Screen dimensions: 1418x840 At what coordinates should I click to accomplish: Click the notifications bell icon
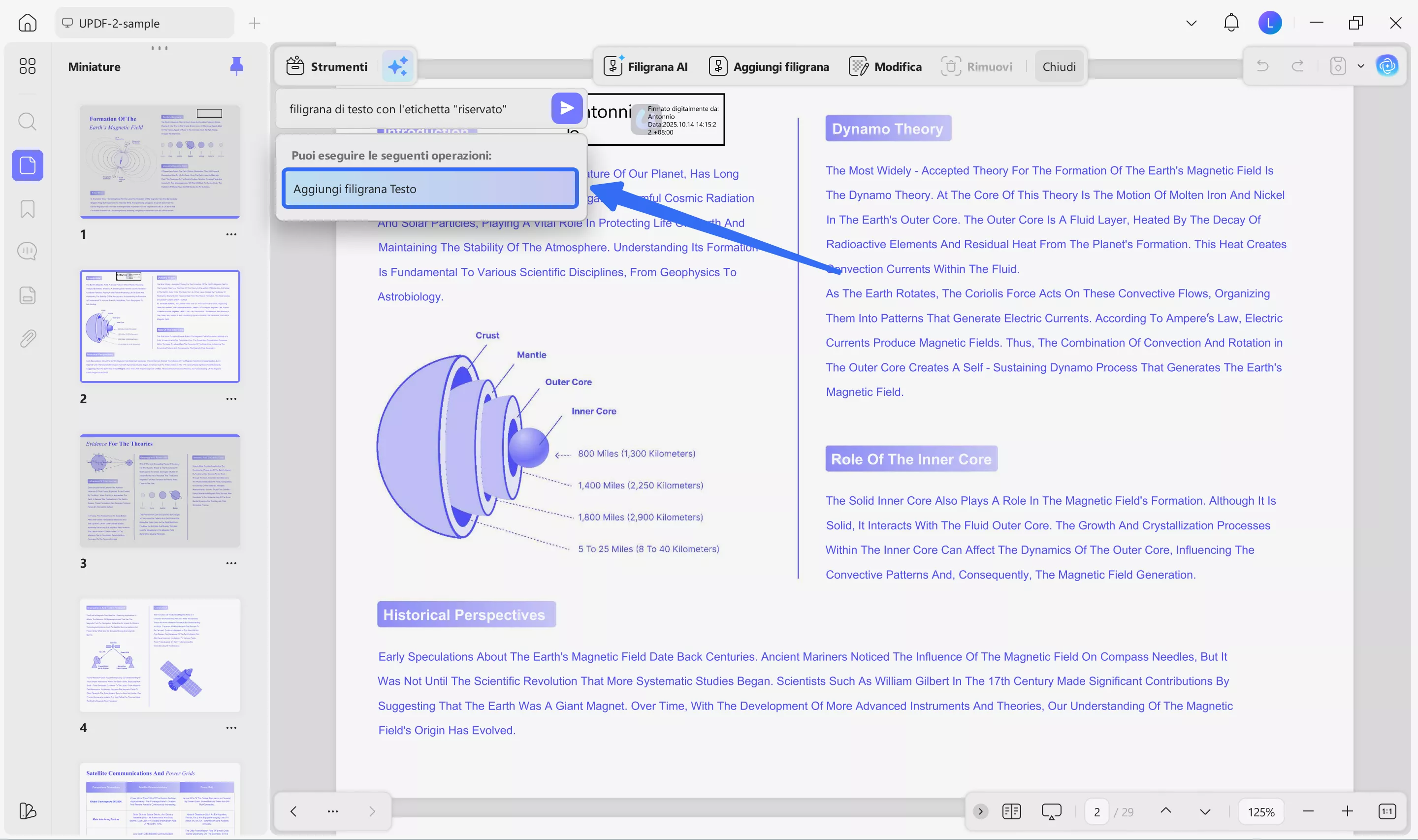point(1231,23)
